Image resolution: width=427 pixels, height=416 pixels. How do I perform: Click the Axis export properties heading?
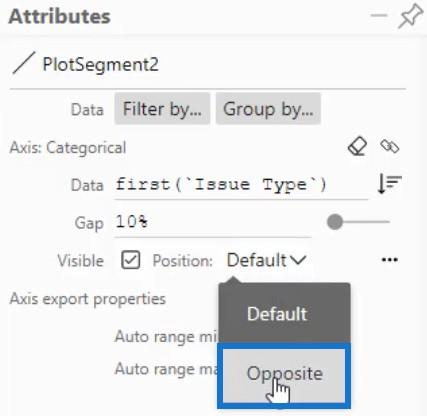(88, 299)
